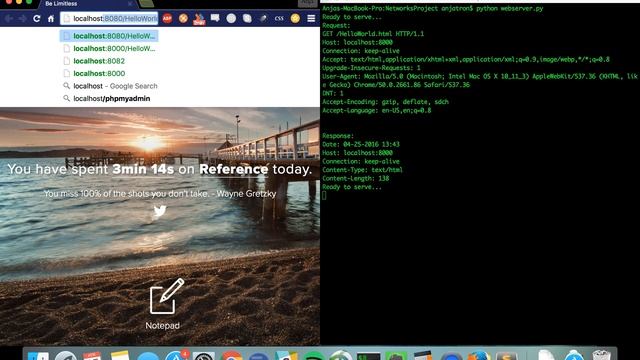This screenshot has height=360, width=640.
Task: Click 'Content-Length: 138' line in Terminal
Action: click(356, 178)
